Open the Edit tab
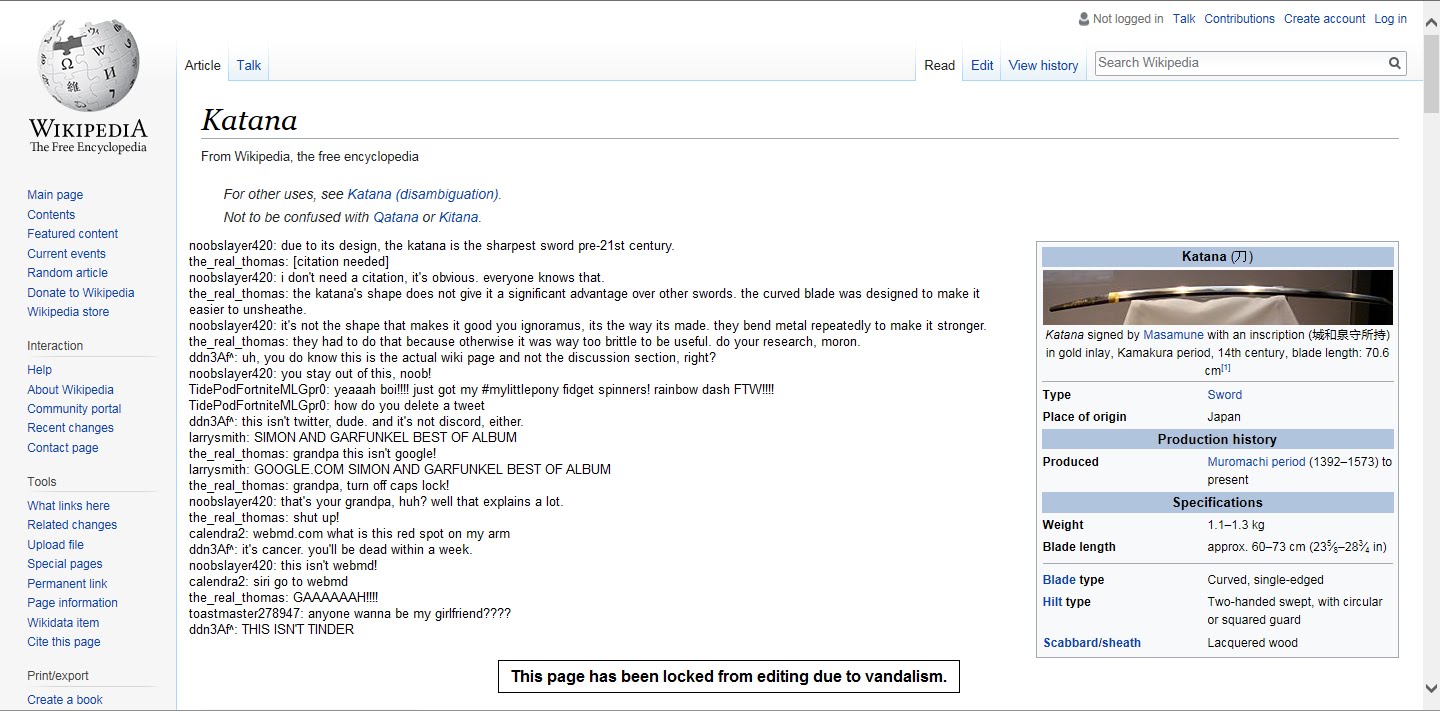Screen dimensions: 1443x711 coord(982,65)
